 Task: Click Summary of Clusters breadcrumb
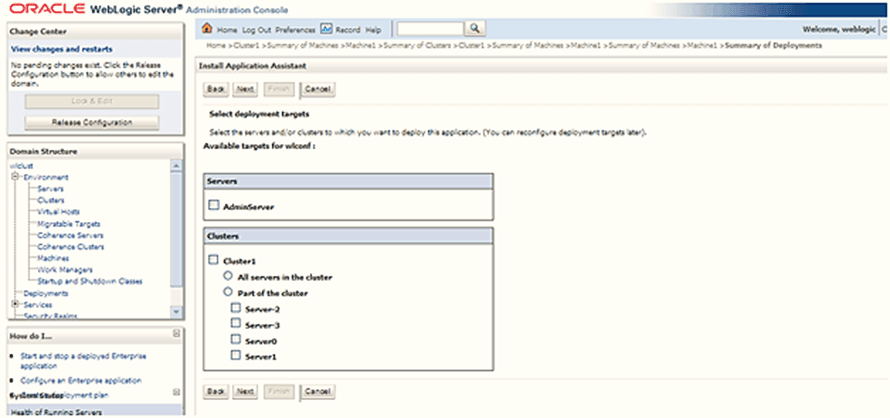[417, 45]
